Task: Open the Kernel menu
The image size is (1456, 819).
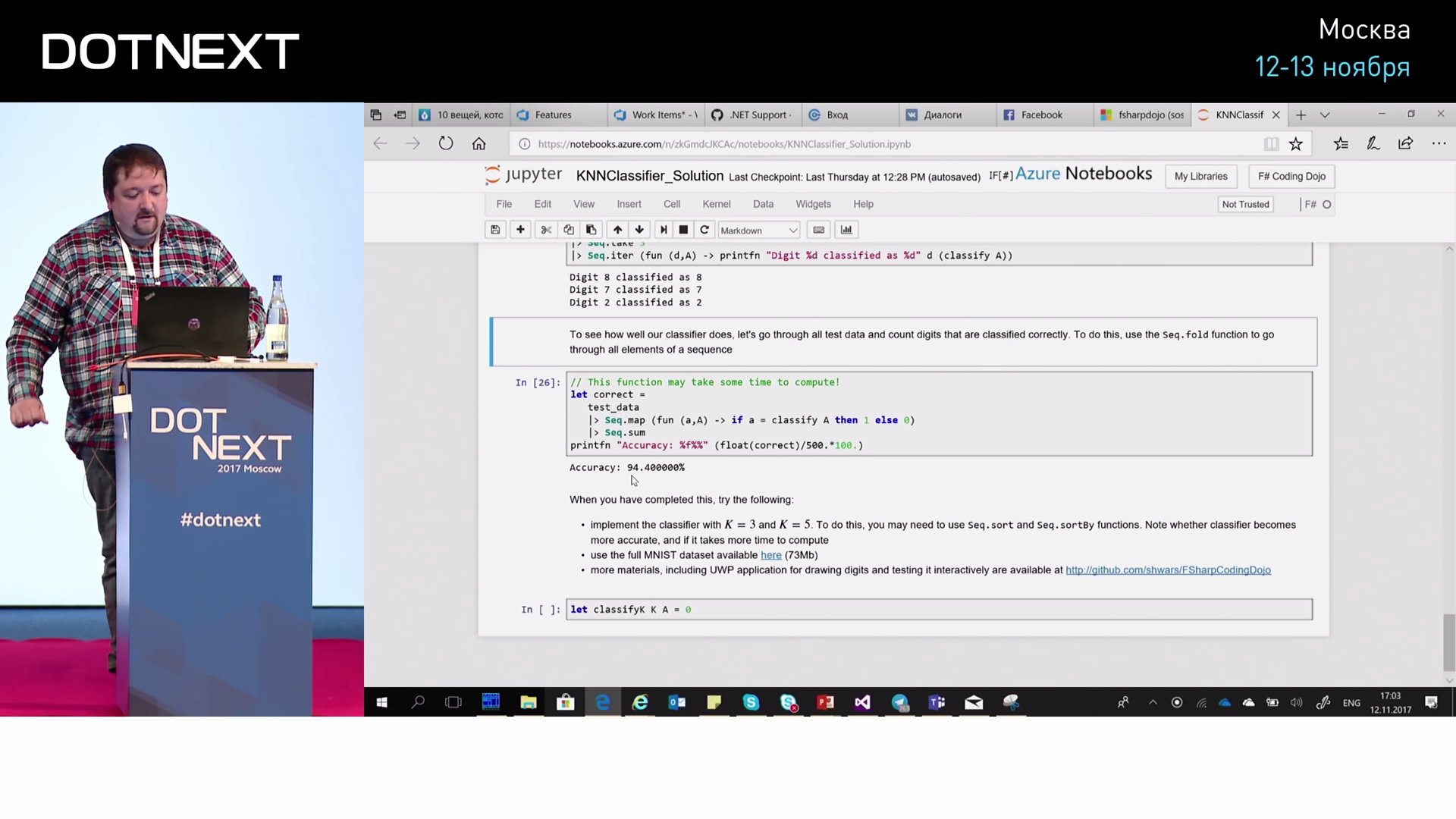Action: point(716,204)
